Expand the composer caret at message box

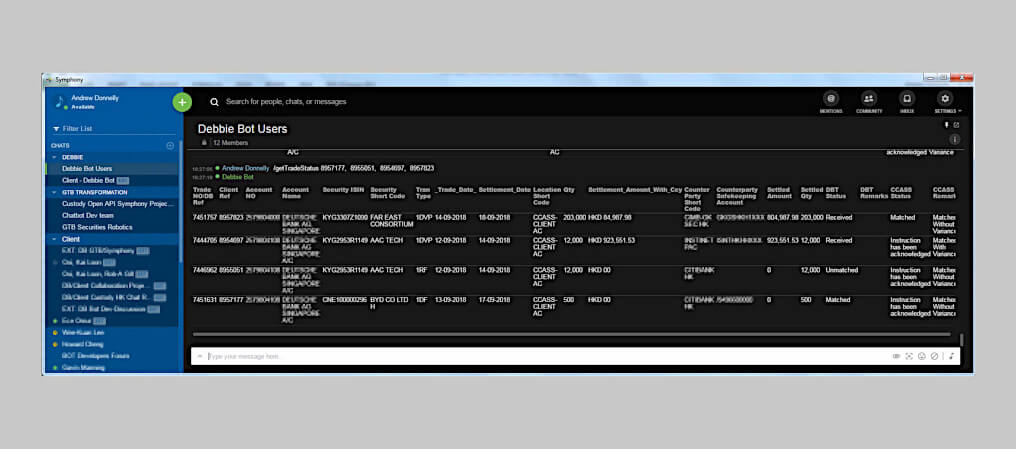click(200, 356)
